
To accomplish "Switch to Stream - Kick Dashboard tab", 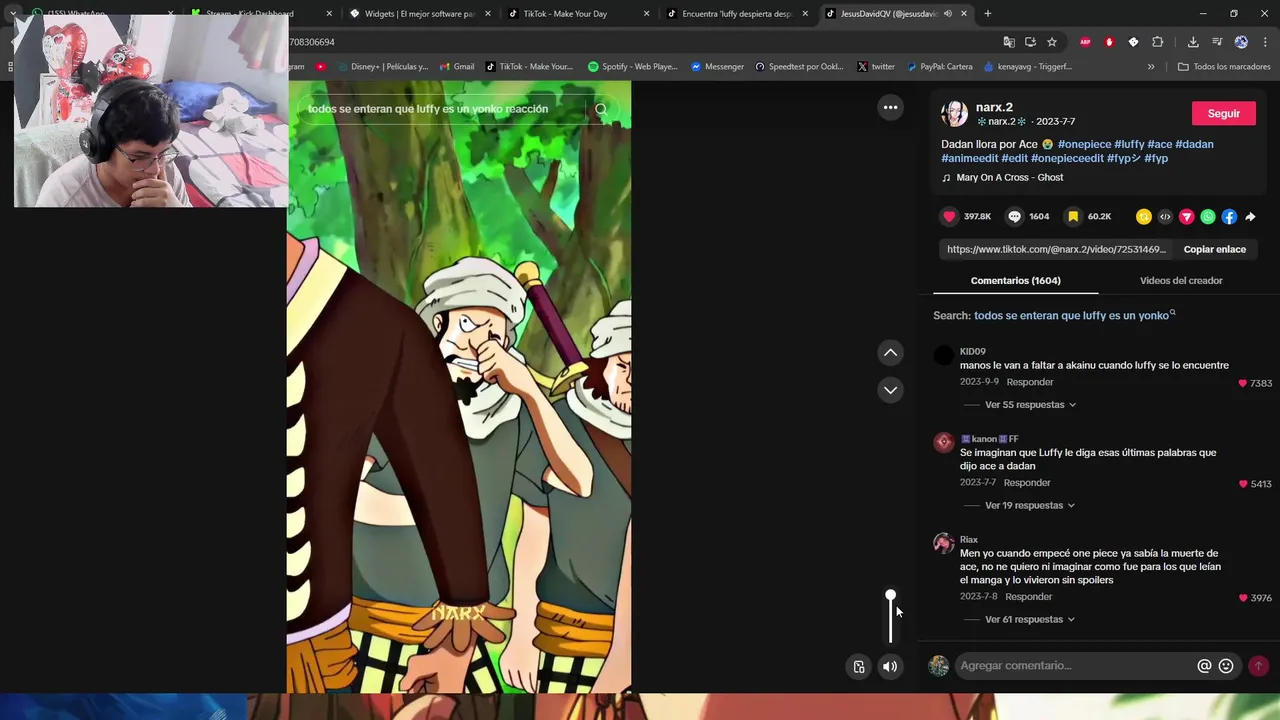I will point(262,14).
